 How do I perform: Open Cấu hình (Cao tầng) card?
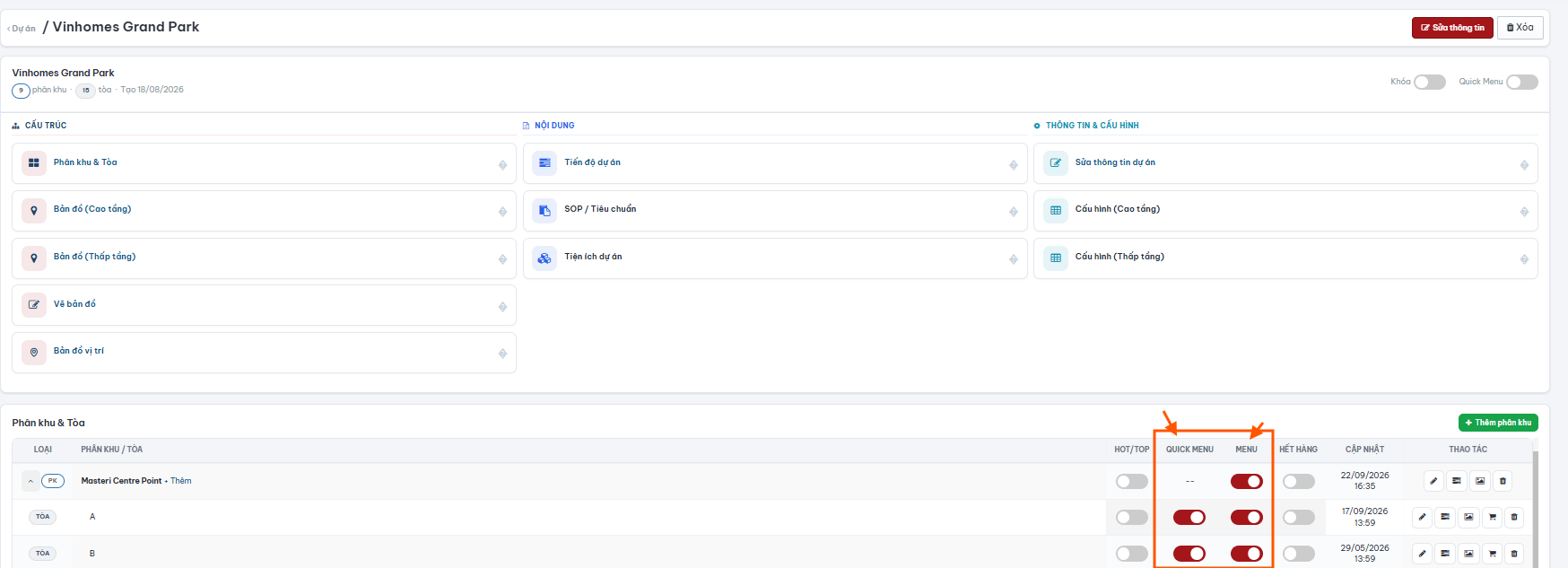[x=1285, y=211]
